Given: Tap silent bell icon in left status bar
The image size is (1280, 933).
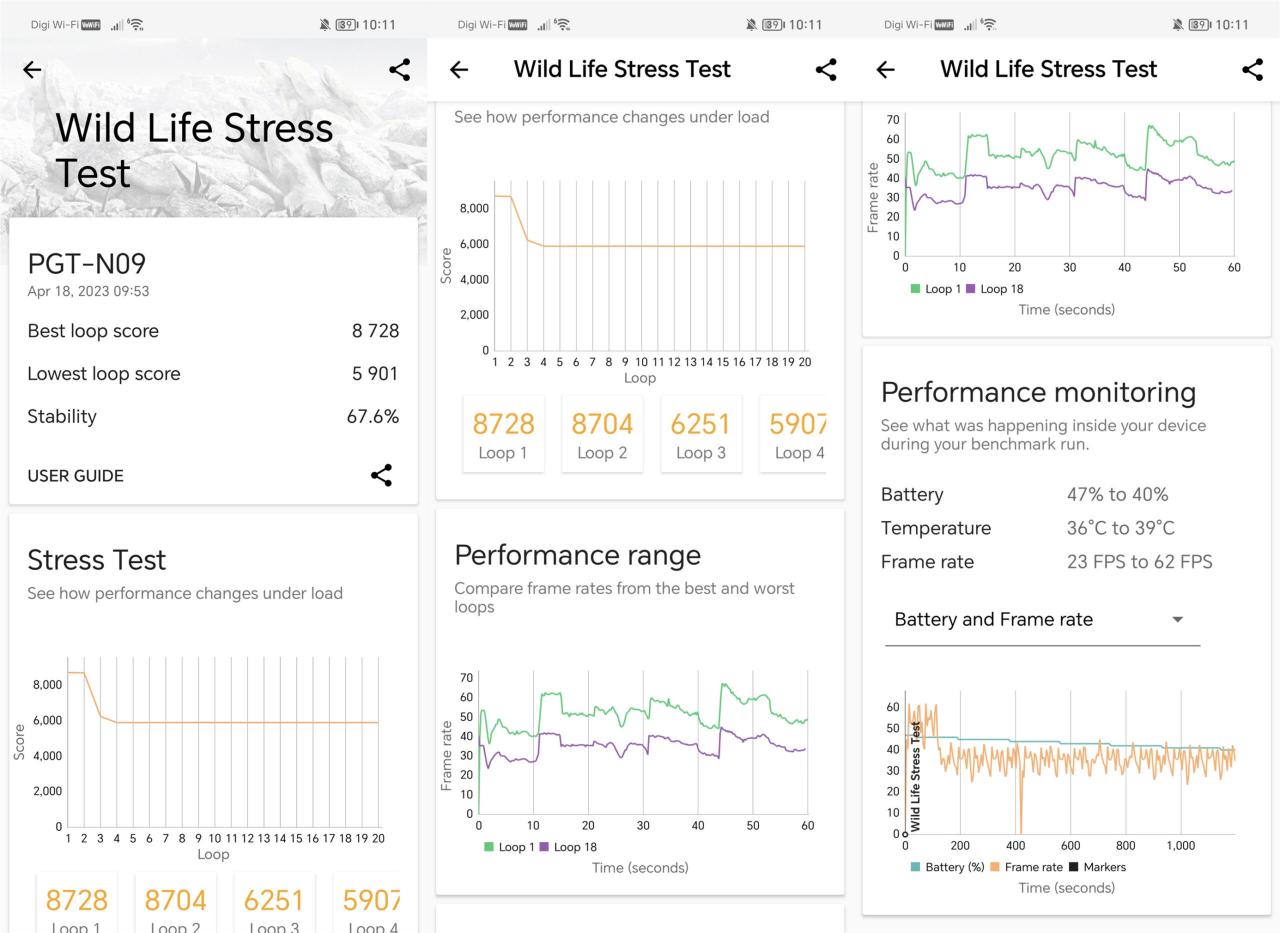Looking at the screenshot, I should tap(325, 24).
